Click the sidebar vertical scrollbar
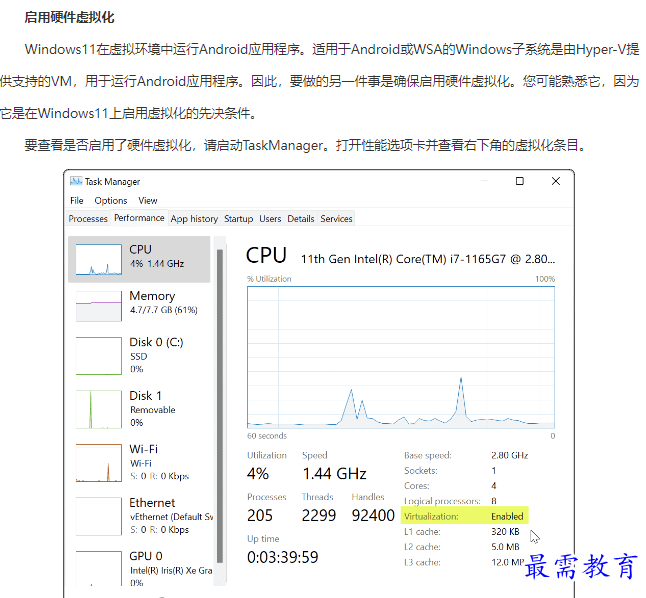The image size is (646, 598). click(x=220, y=406)
